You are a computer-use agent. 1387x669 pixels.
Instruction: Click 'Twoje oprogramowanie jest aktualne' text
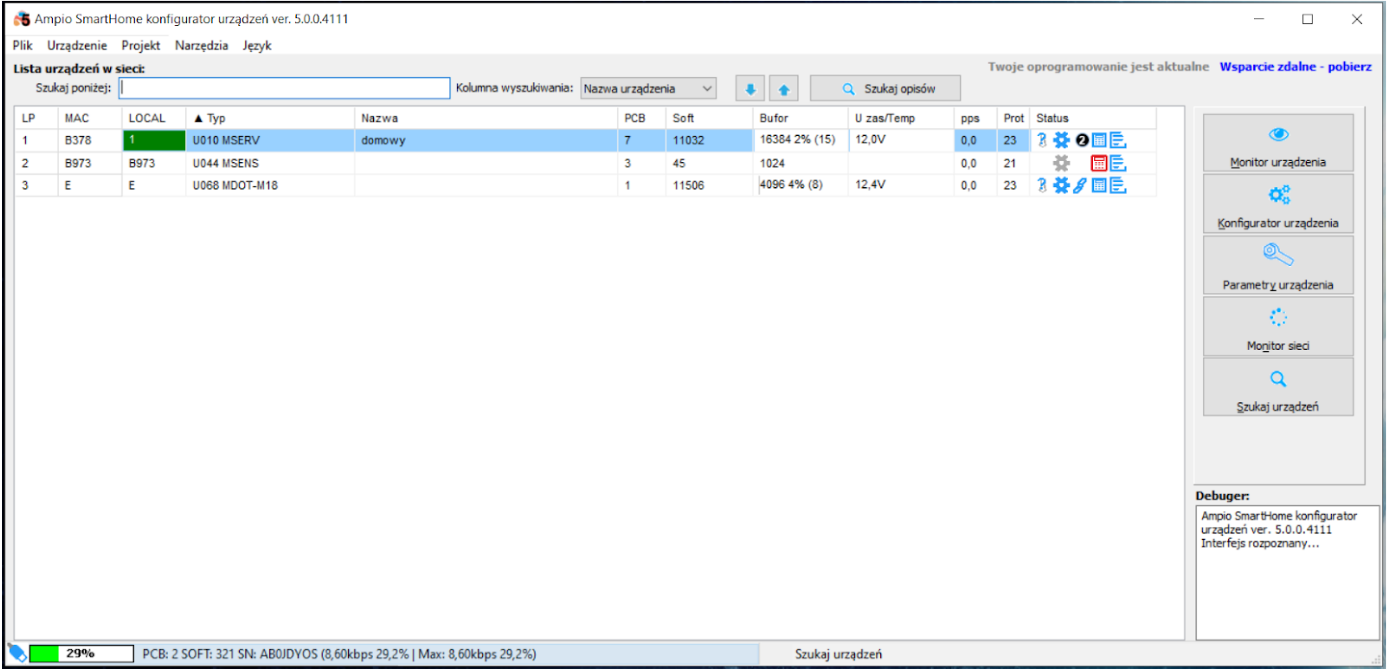click(1098, 67)
